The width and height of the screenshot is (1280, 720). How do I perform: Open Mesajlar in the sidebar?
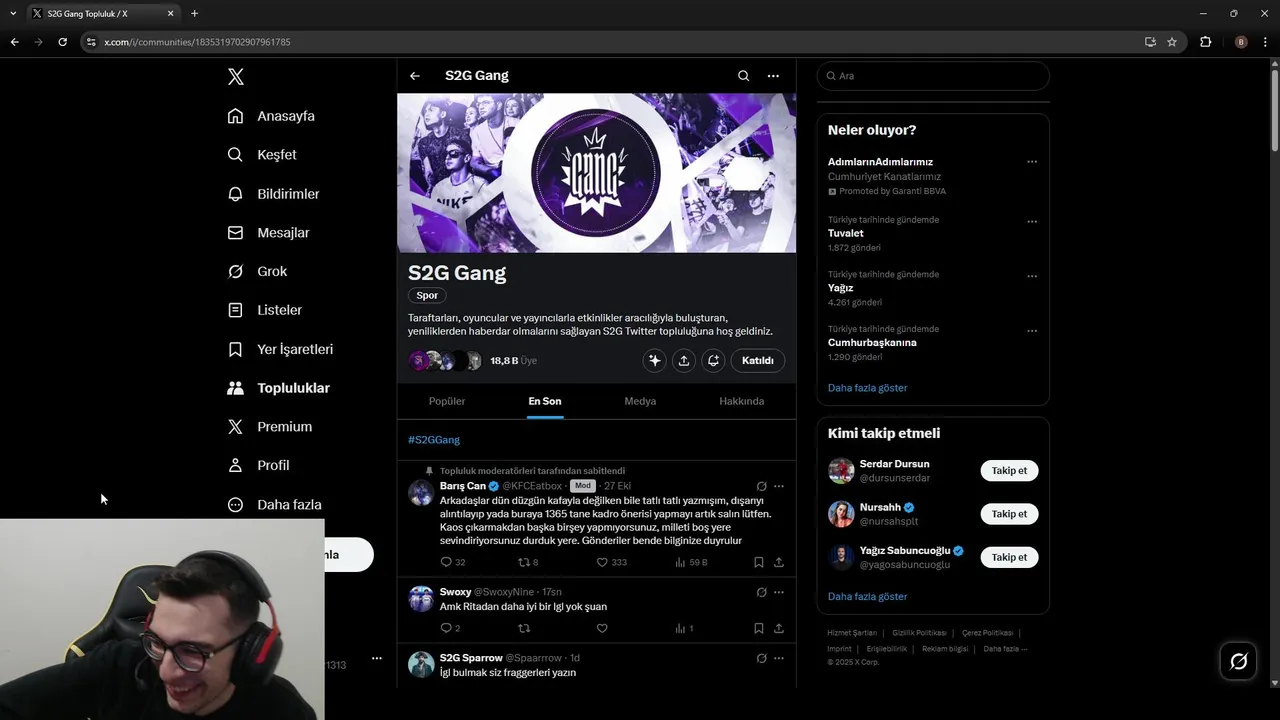coord(268,233)
